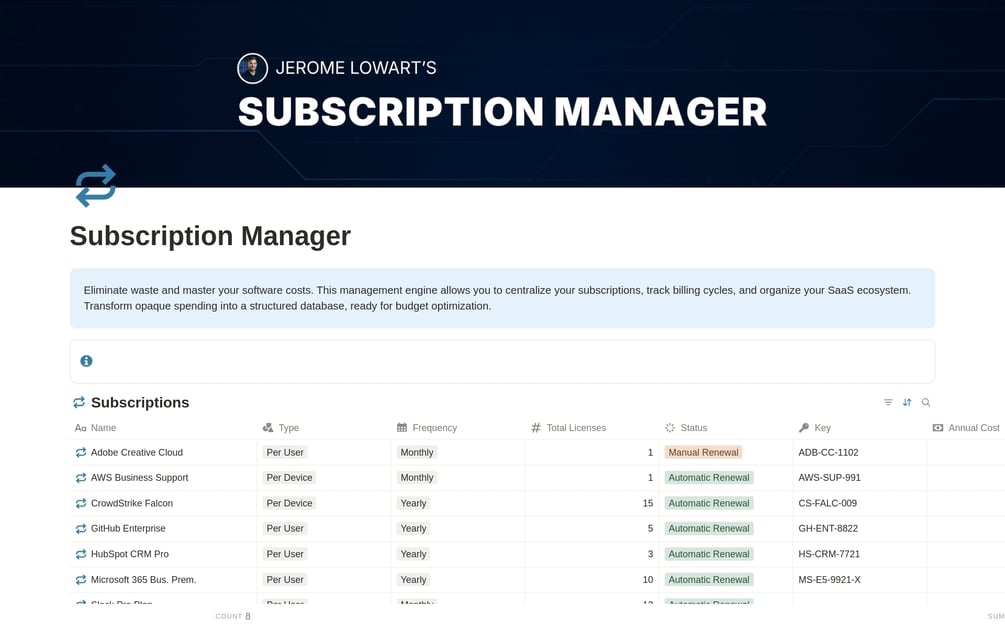The height and width of the screenshot is (628, 1005).
Task: Click the AWS Business Support row icon
Action: [81, 478]
